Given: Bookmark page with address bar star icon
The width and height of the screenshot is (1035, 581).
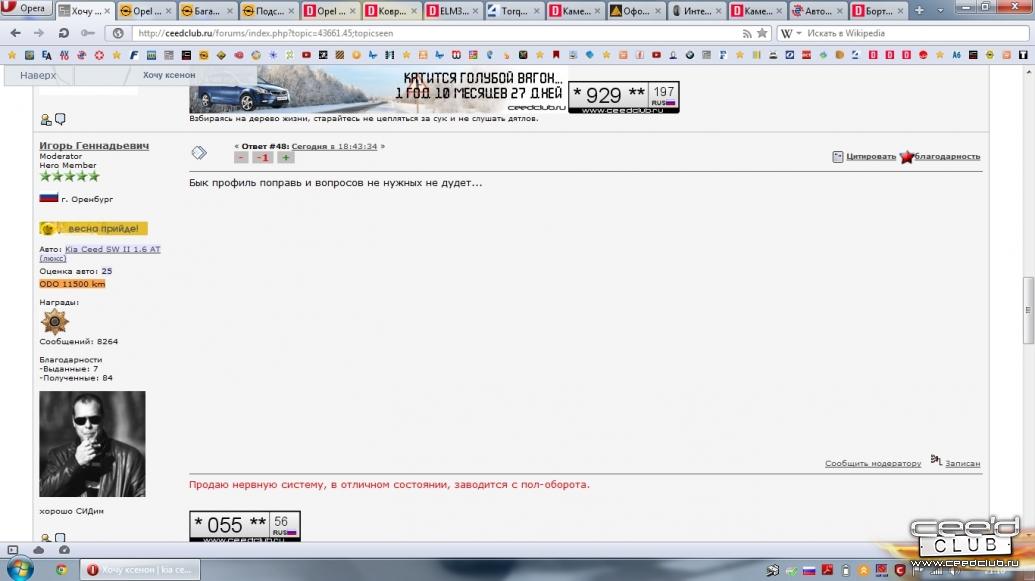Looking at the screenshot, I should (x=762, y=33).
